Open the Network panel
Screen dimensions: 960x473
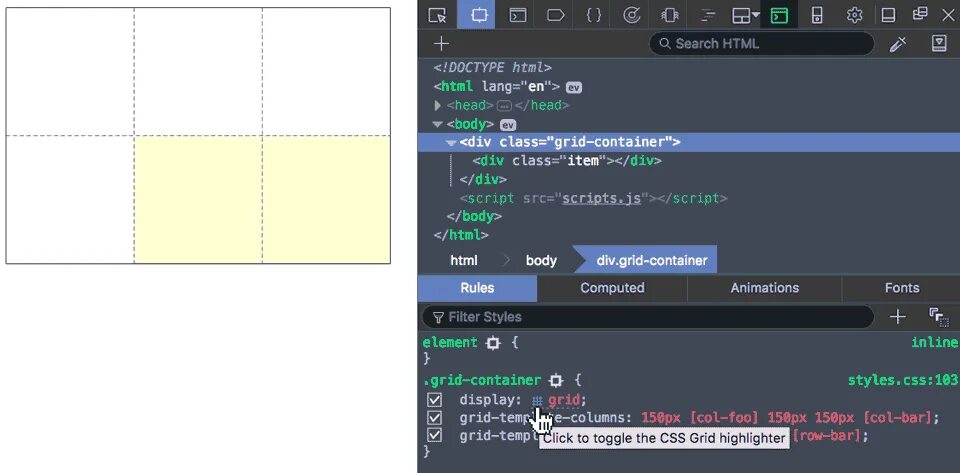(x=708, y=15)
